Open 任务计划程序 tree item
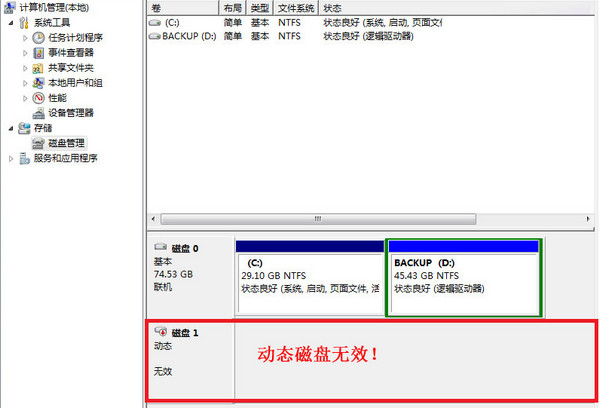 tap(75, 38)
